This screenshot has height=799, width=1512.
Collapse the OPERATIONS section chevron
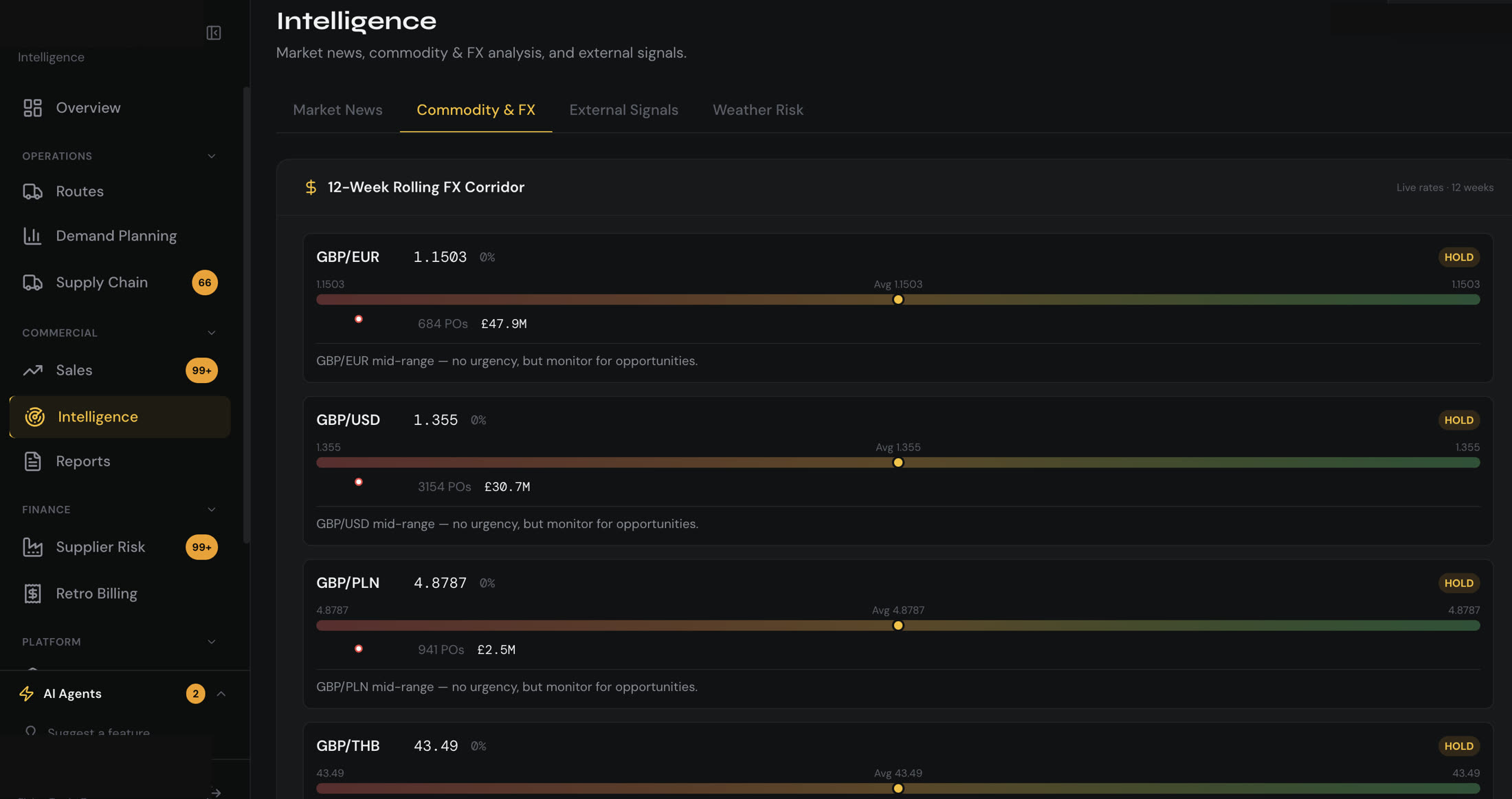[212, 156]
